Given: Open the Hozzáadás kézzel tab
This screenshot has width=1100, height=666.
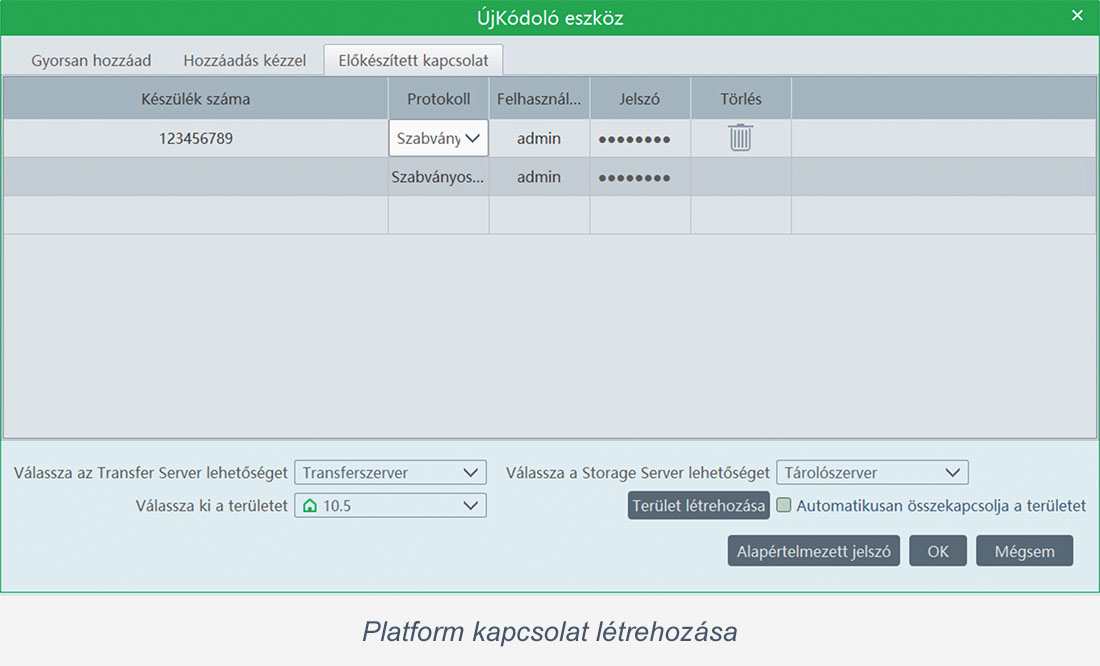Looking at the screenshot, I should [245, 60].
